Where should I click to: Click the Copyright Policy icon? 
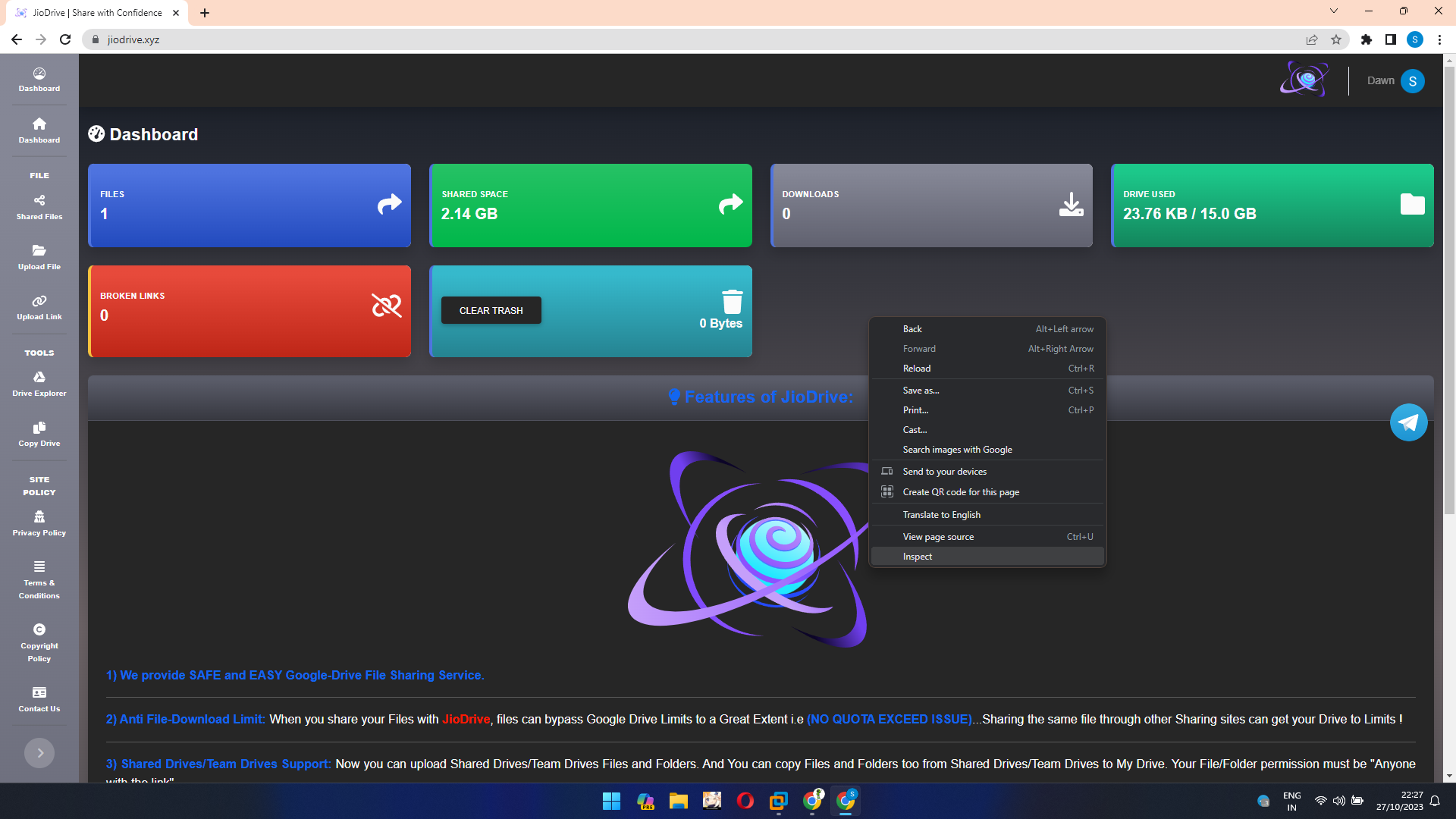click(x=39, y=629)
